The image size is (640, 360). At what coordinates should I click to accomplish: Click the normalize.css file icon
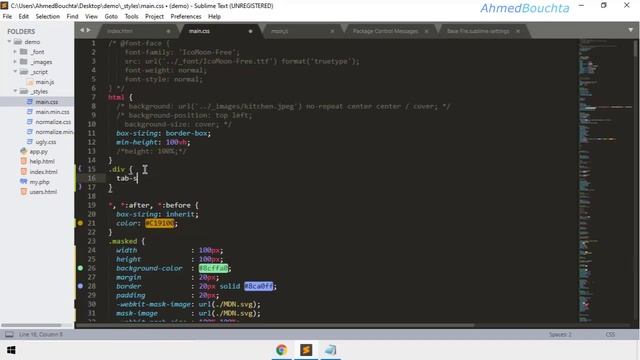pyautogui.click(x=30, y=122)
